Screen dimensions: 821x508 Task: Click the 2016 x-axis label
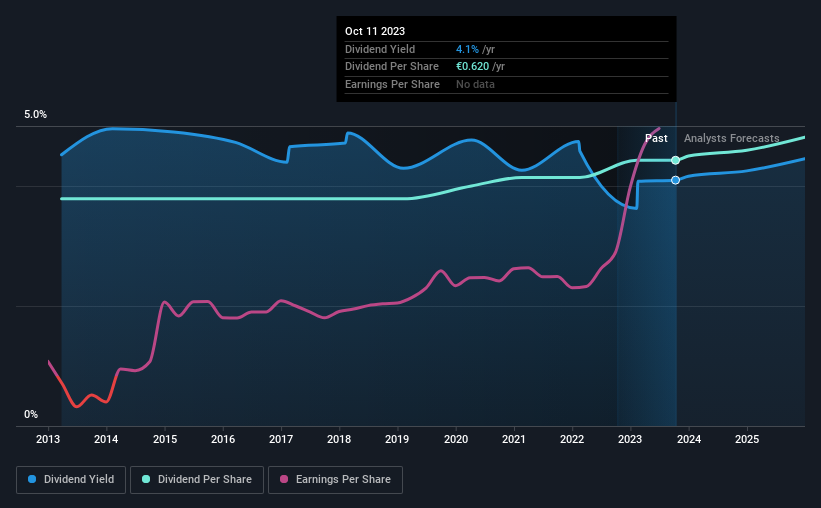(x=223, y=439)
